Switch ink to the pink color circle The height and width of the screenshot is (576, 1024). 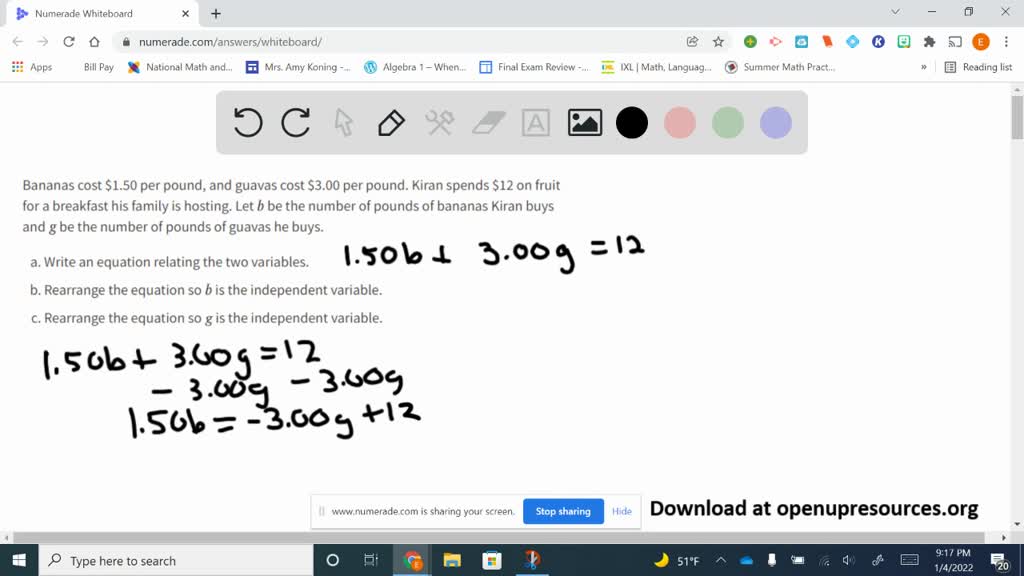680,123
